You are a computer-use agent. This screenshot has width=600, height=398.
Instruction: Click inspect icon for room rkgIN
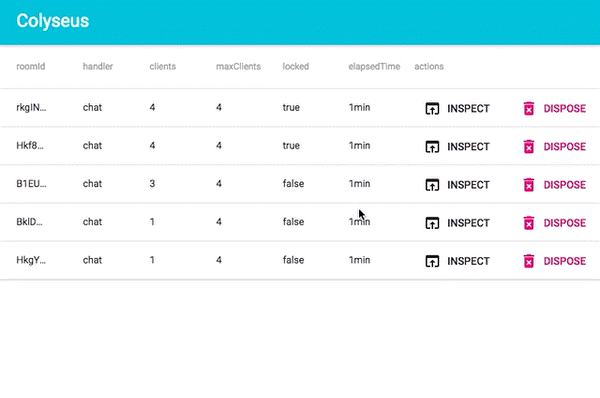click(432, 108)
